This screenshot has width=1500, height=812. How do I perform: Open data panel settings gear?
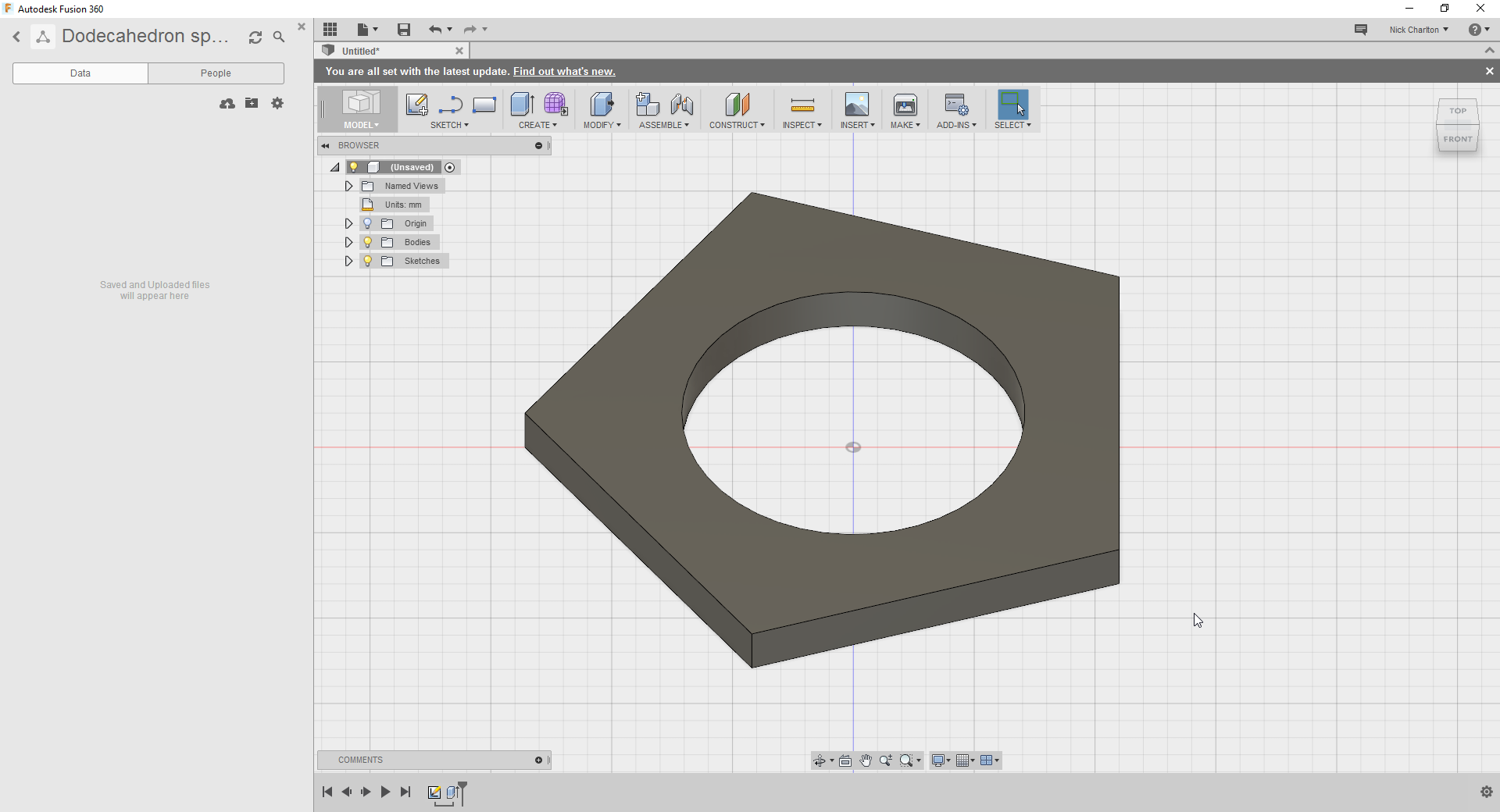pyautogui.click(x=277, y=103)
